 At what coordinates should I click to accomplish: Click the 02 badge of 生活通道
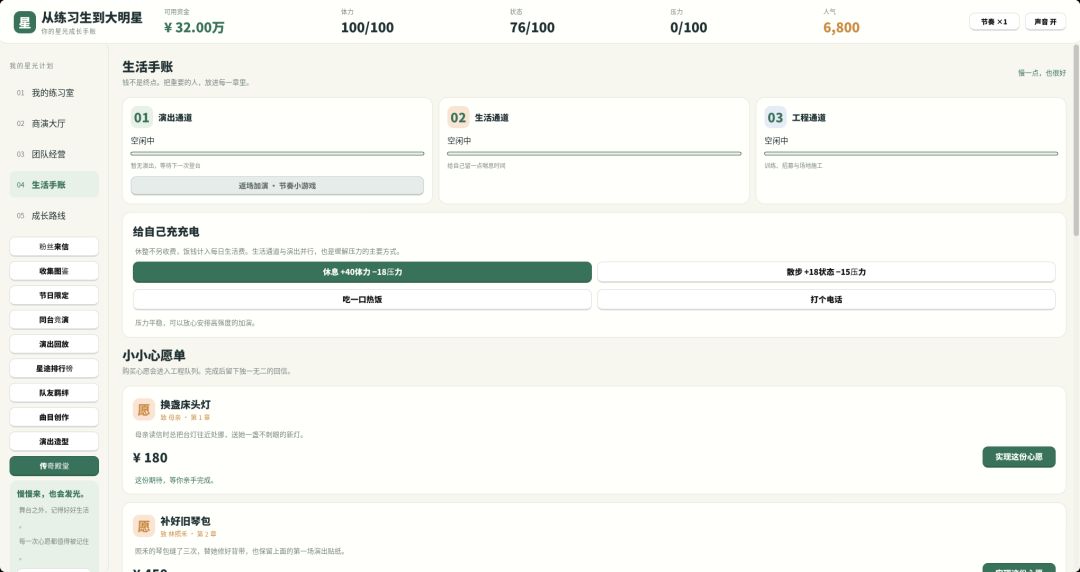458,117
